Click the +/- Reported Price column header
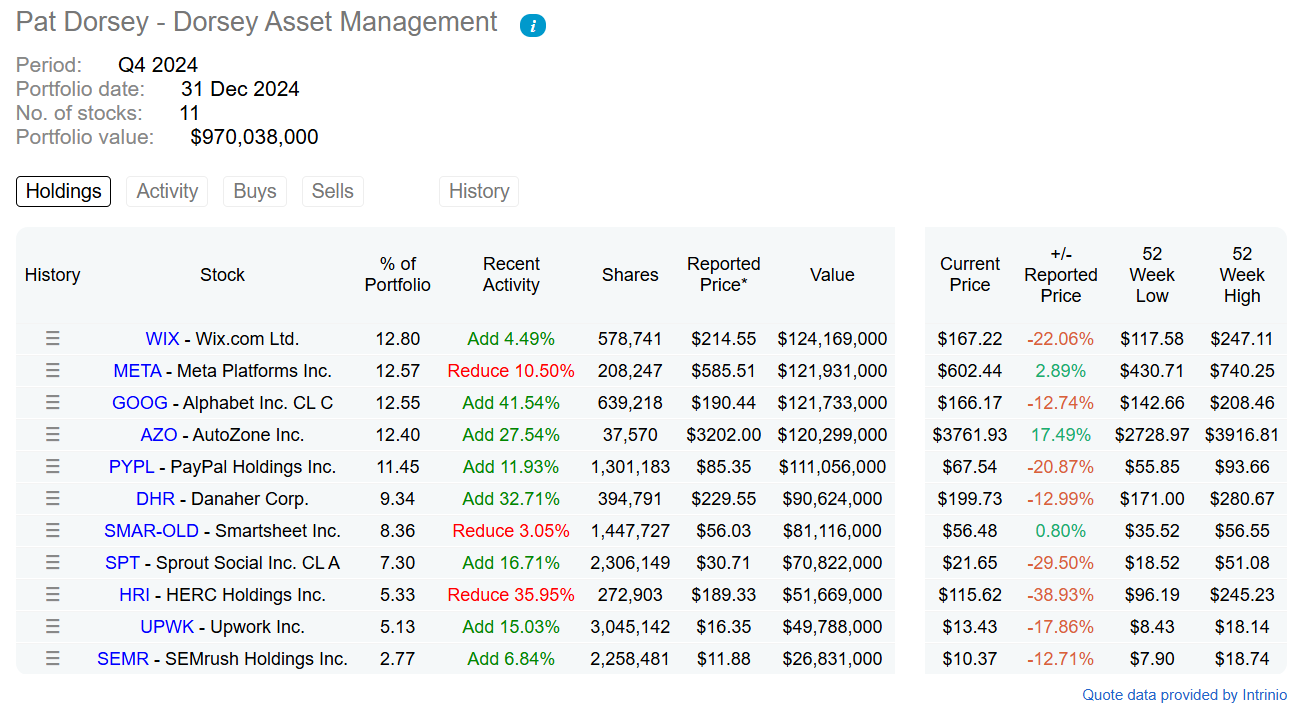1296x710 pixels. tap(1061, 275)
